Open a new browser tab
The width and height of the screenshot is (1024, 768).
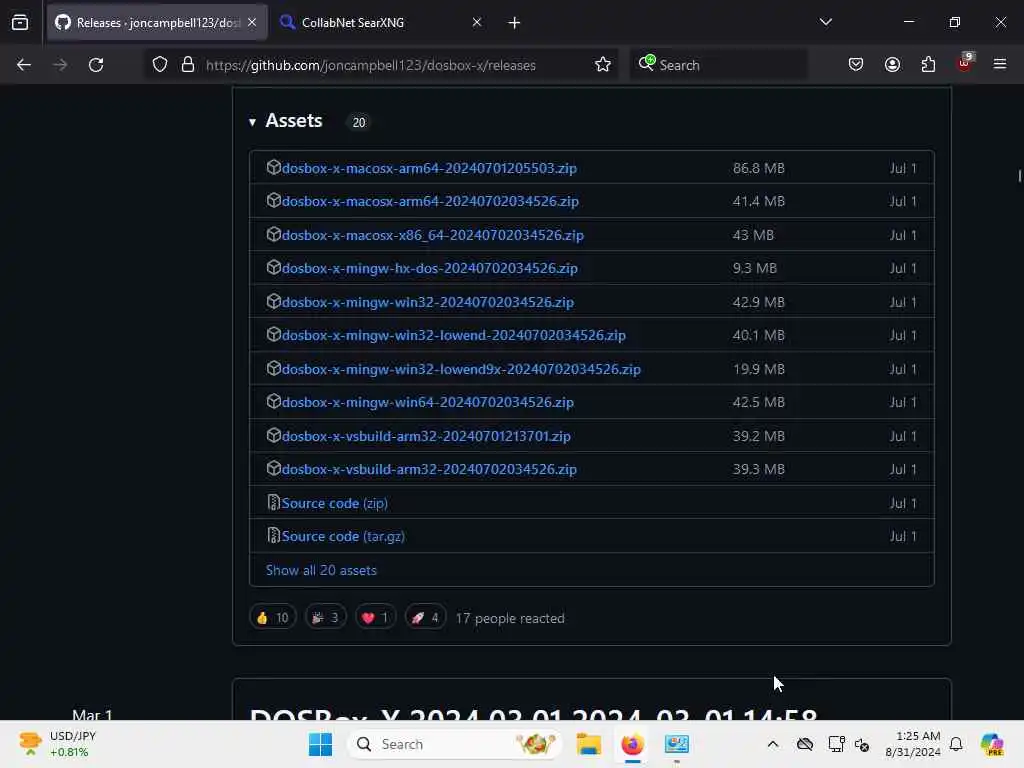point(514,23)
